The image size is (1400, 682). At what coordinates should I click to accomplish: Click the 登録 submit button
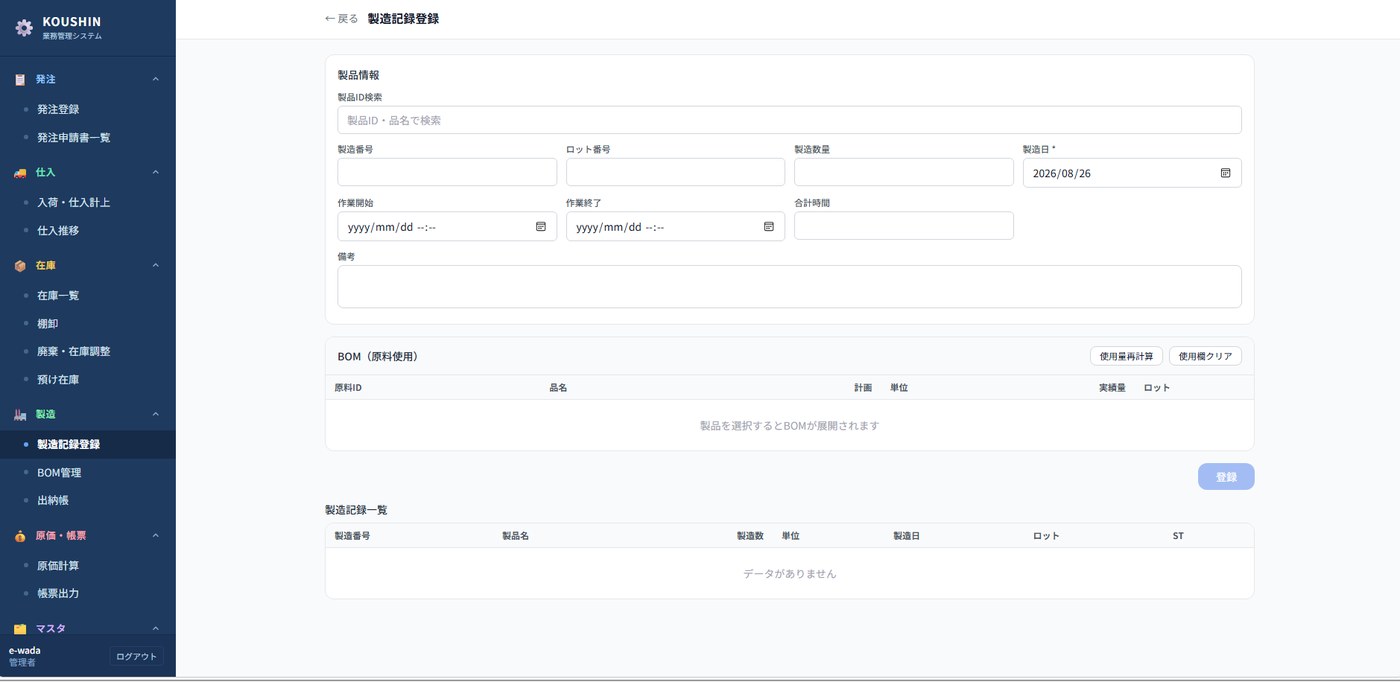pyautogui.click(x=1226, y=477)
